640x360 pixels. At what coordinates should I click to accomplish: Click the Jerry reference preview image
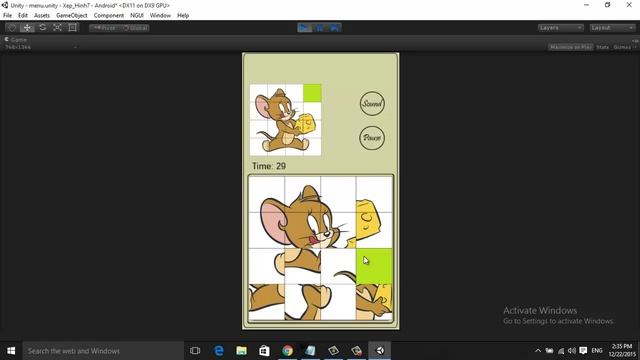click(285, 120)
